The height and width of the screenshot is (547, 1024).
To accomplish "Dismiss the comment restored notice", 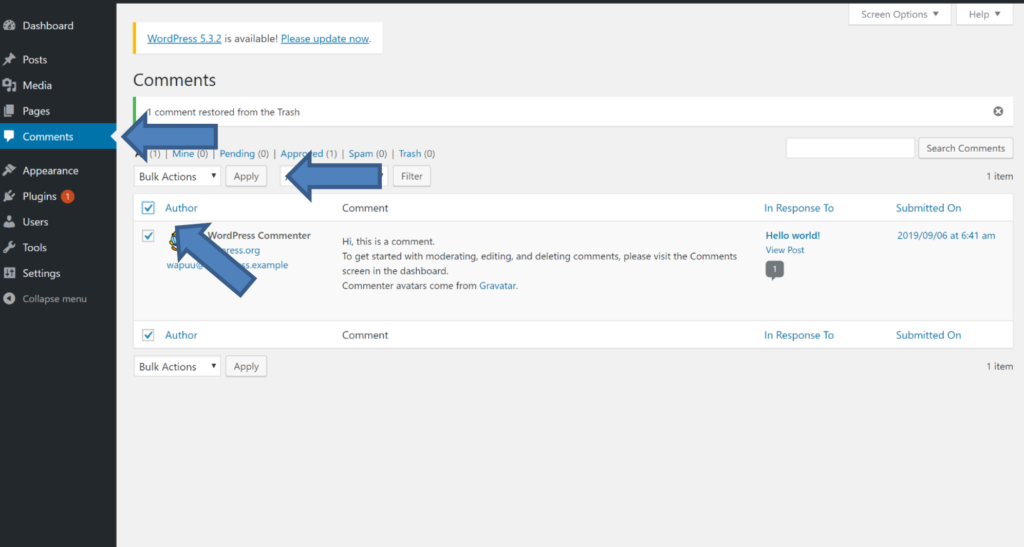I will tap(998, 112).
